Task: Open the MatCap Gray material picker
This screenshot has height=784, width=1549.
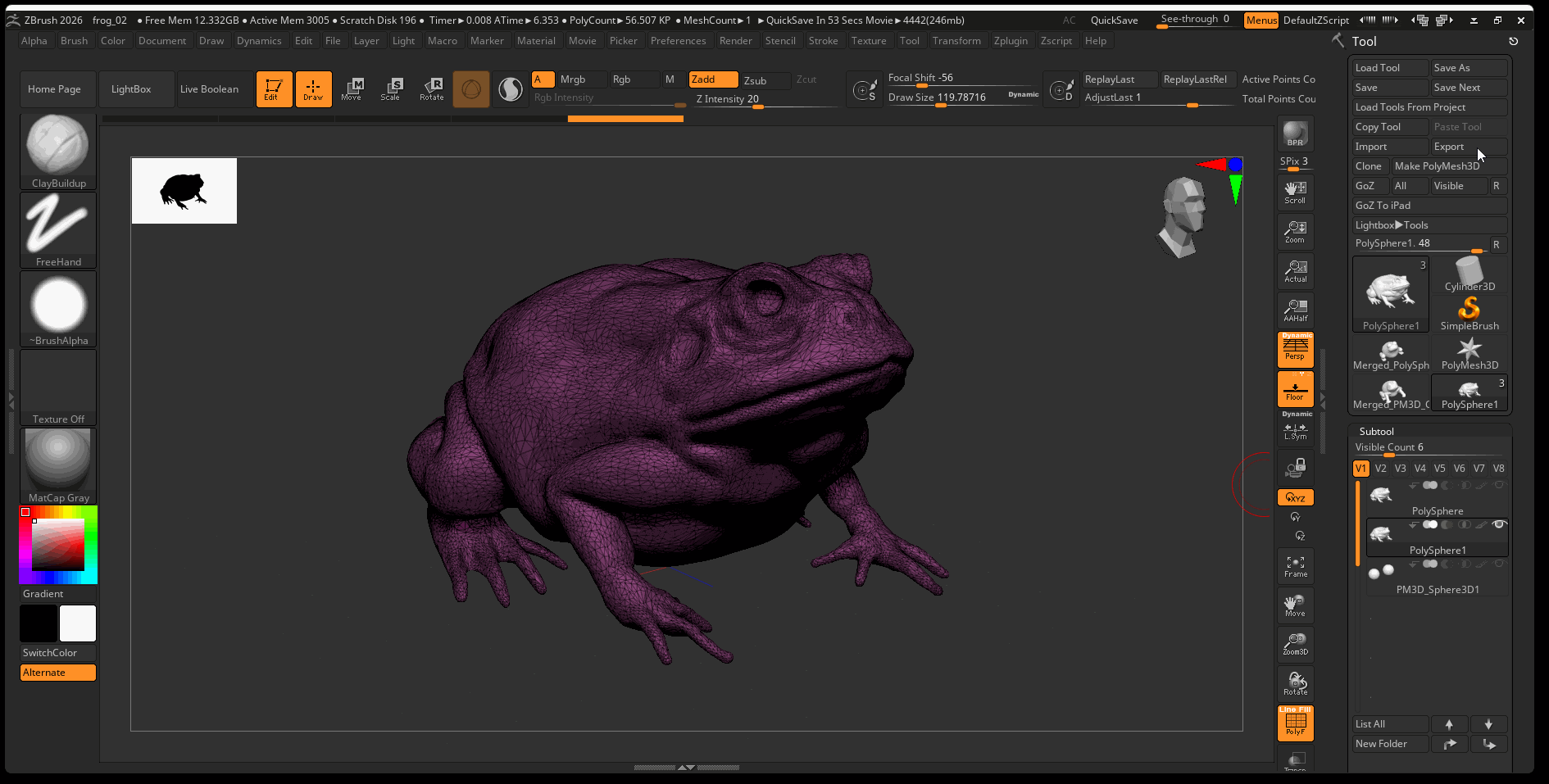Action: point(58,465)
